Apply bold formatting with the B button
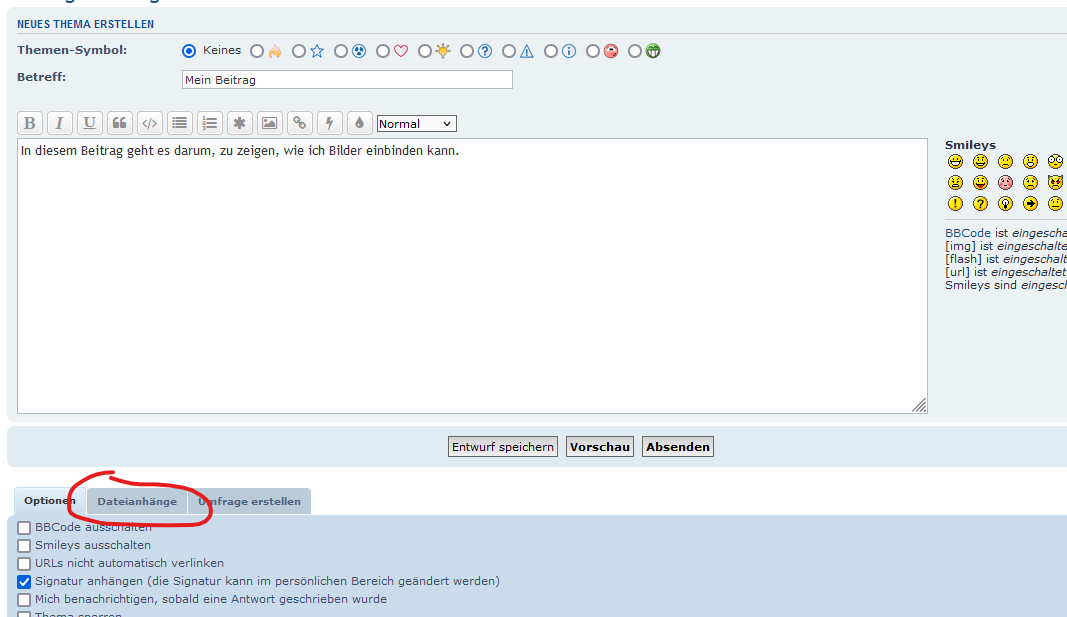 (30, 123)
